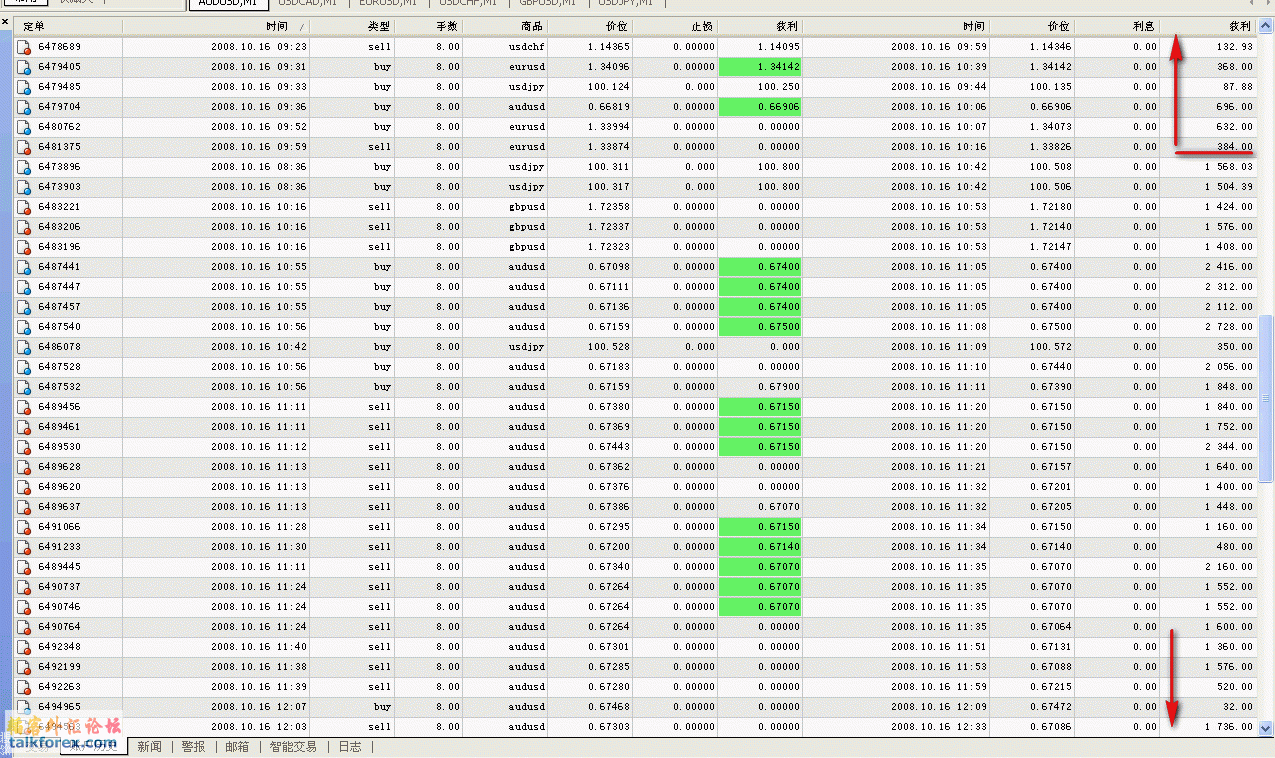Click the sell icon for order 6489456
1275x758 pixels.
click(x=24, y=407)
